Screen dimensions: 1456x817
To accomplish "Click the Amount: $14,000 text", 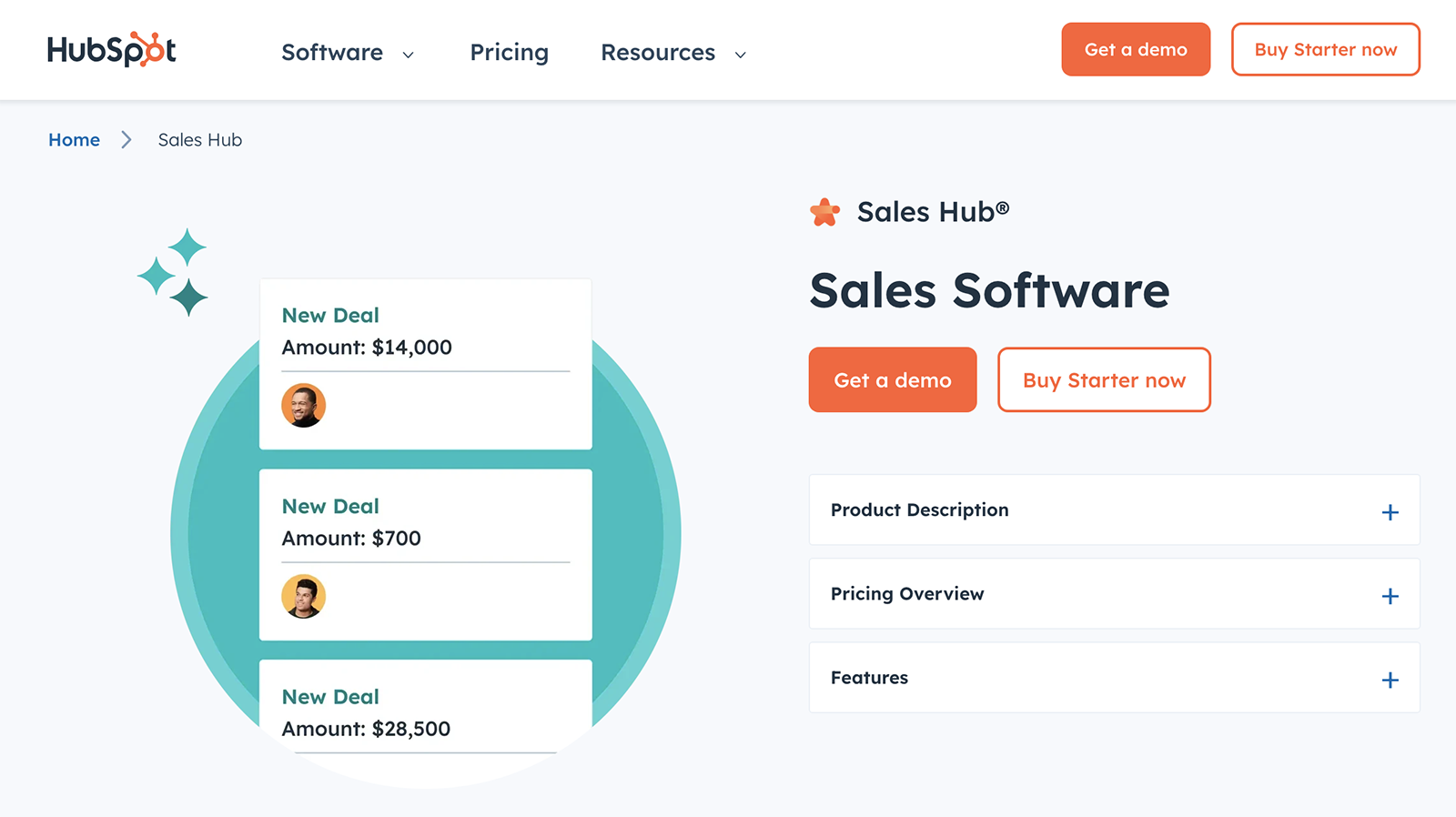I will (367, 348).
